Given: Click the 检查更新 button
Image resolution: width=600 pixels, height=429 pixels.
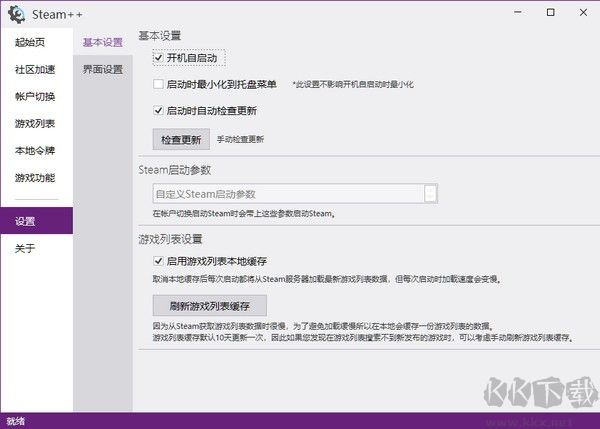Looking at the screenshot, I should click(181, 139).
